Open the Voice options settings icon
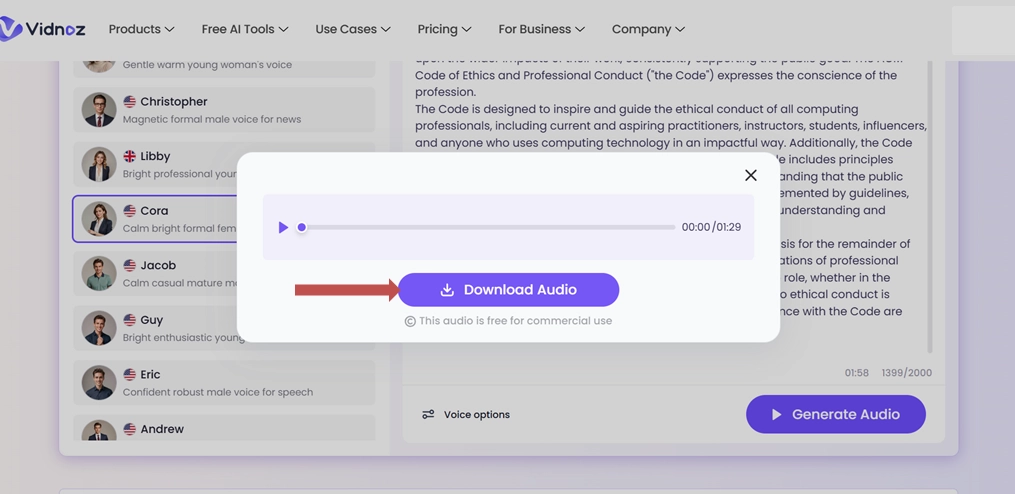Screen dimensions: 1015x494 [428, 414]
